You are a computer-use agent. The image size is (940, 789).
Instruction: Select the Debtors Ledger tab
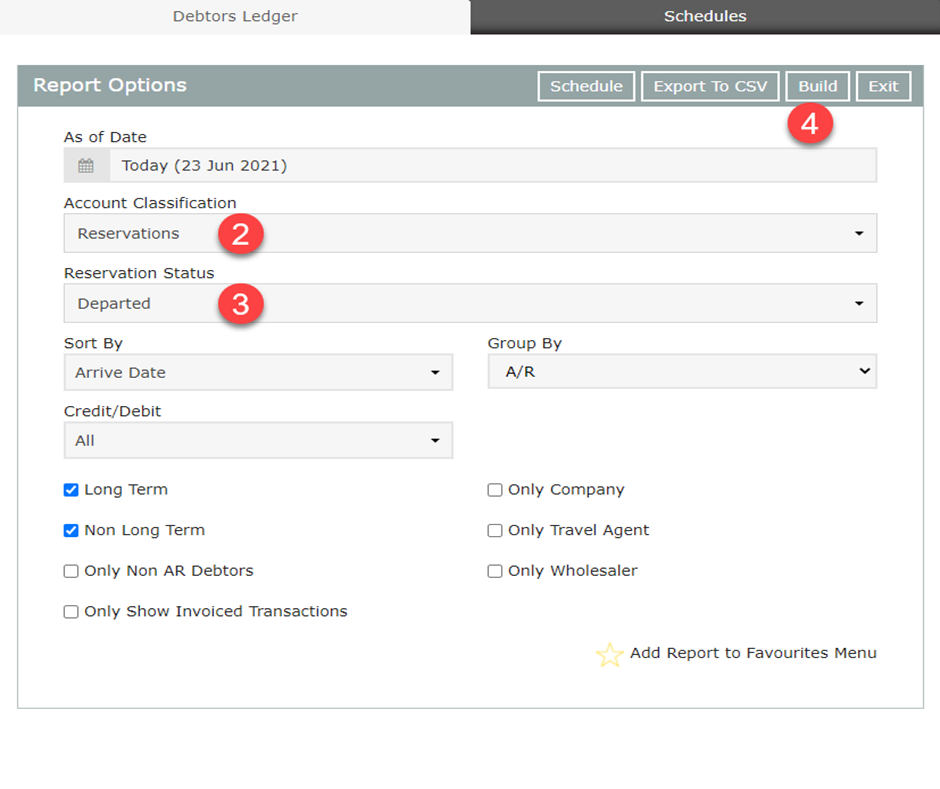click(235, 17)
